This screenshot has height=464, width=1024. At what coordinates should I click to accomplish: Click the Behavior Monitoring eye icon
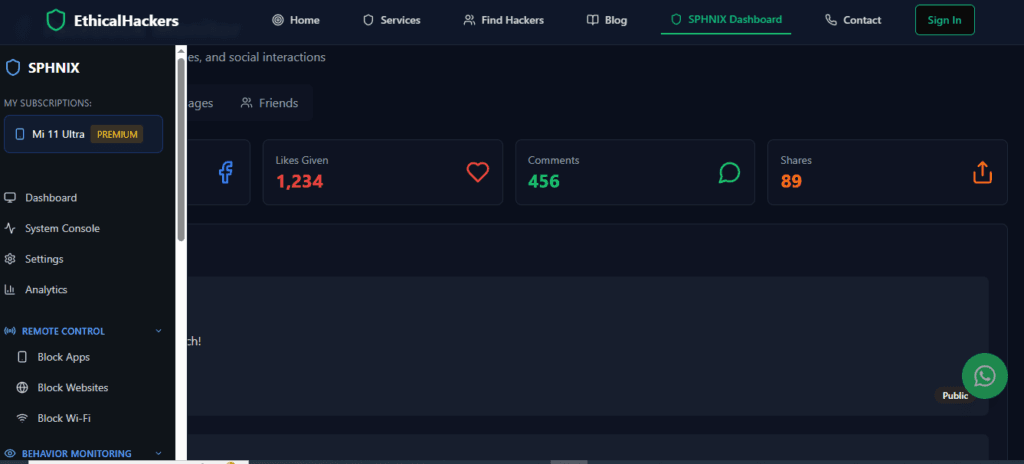coord(10,453)
